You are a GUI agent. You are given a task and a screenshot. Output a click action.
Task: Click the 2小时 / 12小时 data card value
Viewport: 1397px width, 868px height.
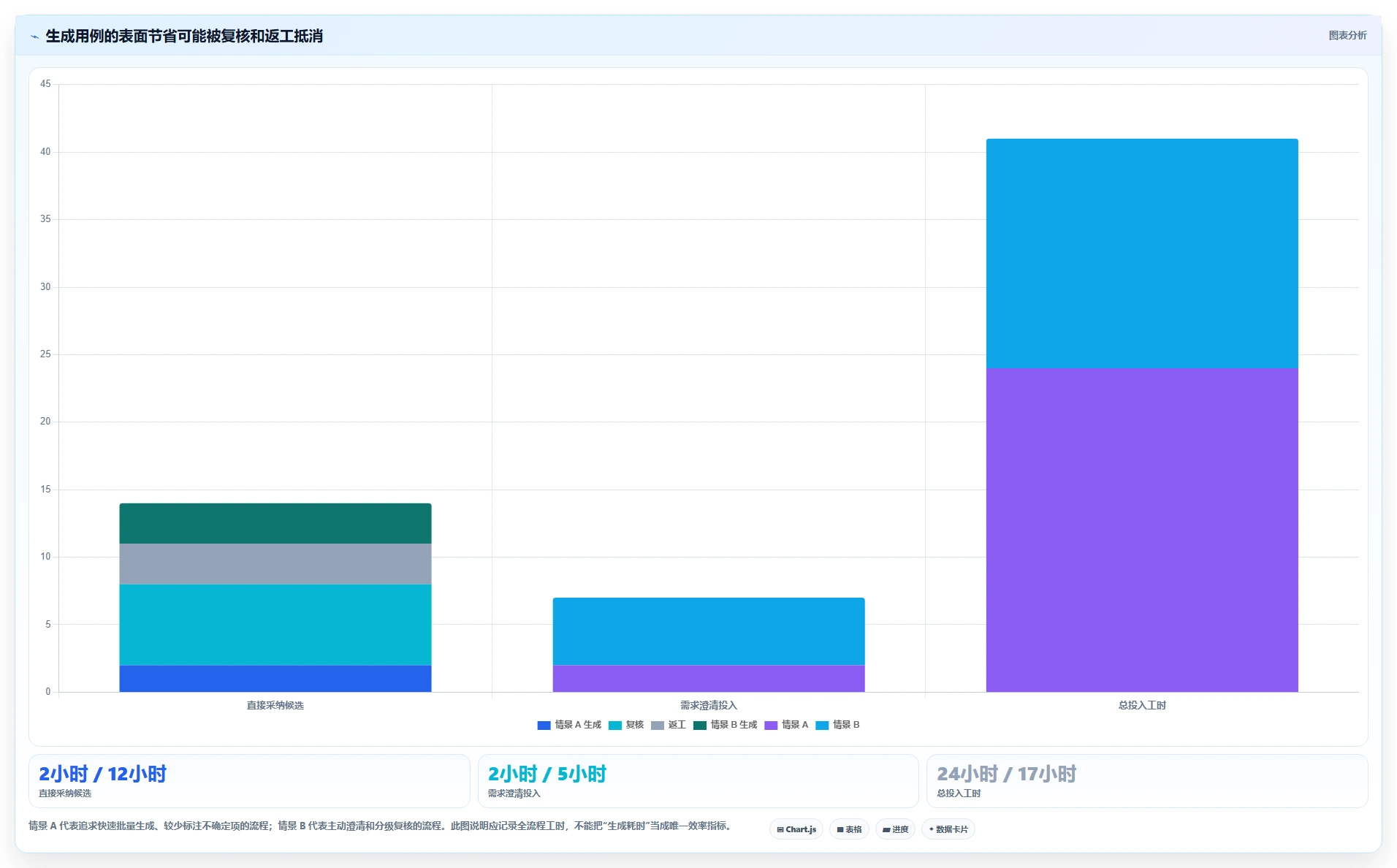point(102,774)
